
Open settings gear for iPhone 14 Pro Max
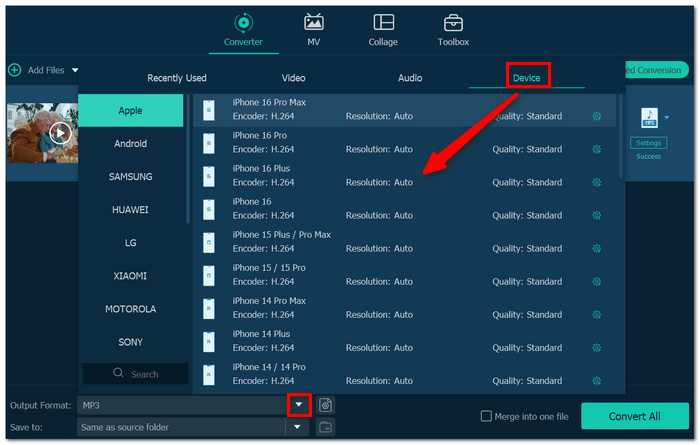596,314
